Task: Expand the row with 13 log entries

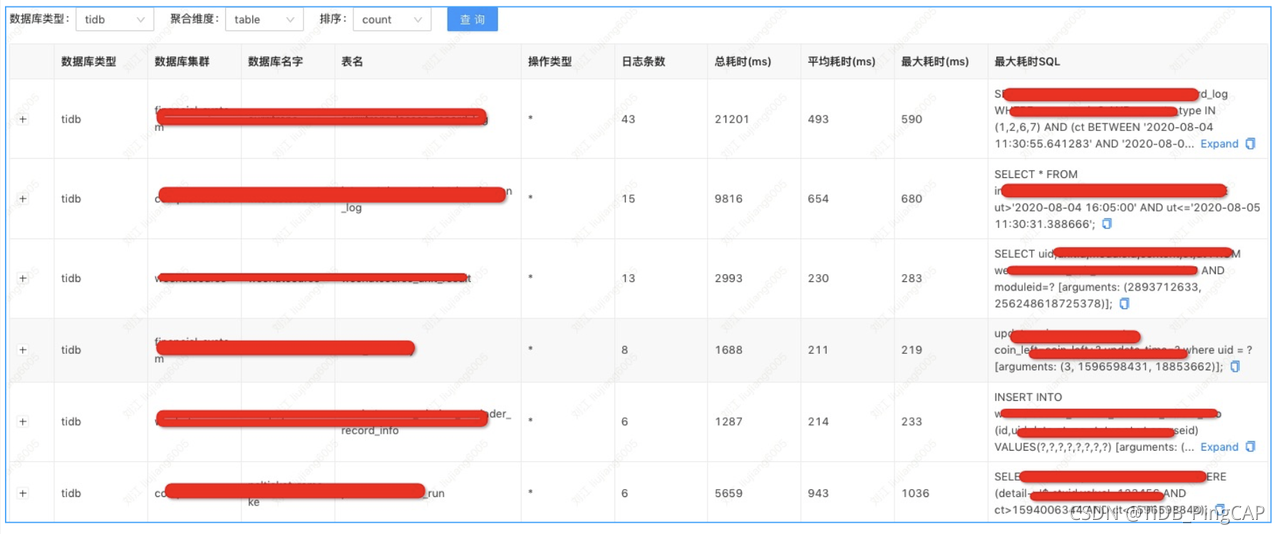Action: [23, 279]
